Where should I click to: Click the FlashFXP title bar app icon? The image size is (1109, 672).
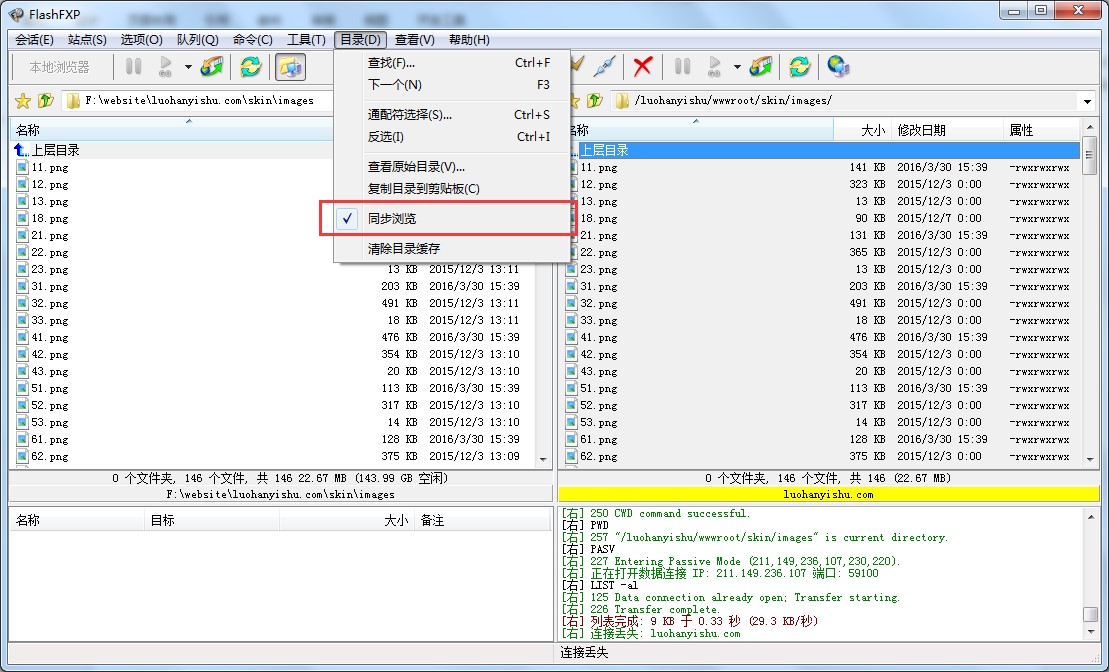point(16,13)
